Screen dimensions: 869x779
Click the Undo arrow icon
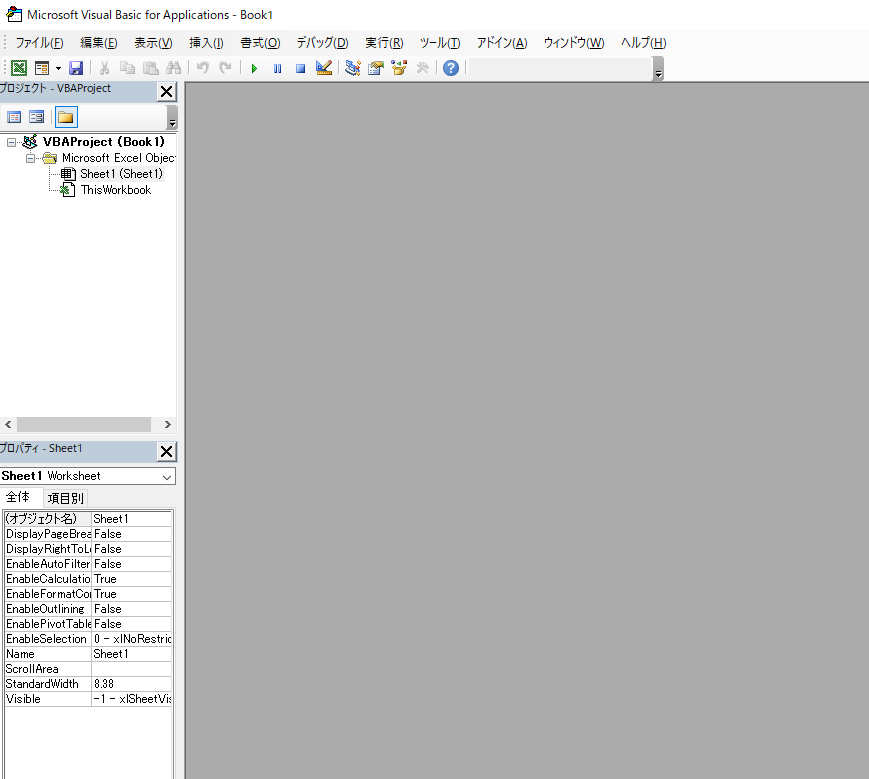(x=202, y=68)
